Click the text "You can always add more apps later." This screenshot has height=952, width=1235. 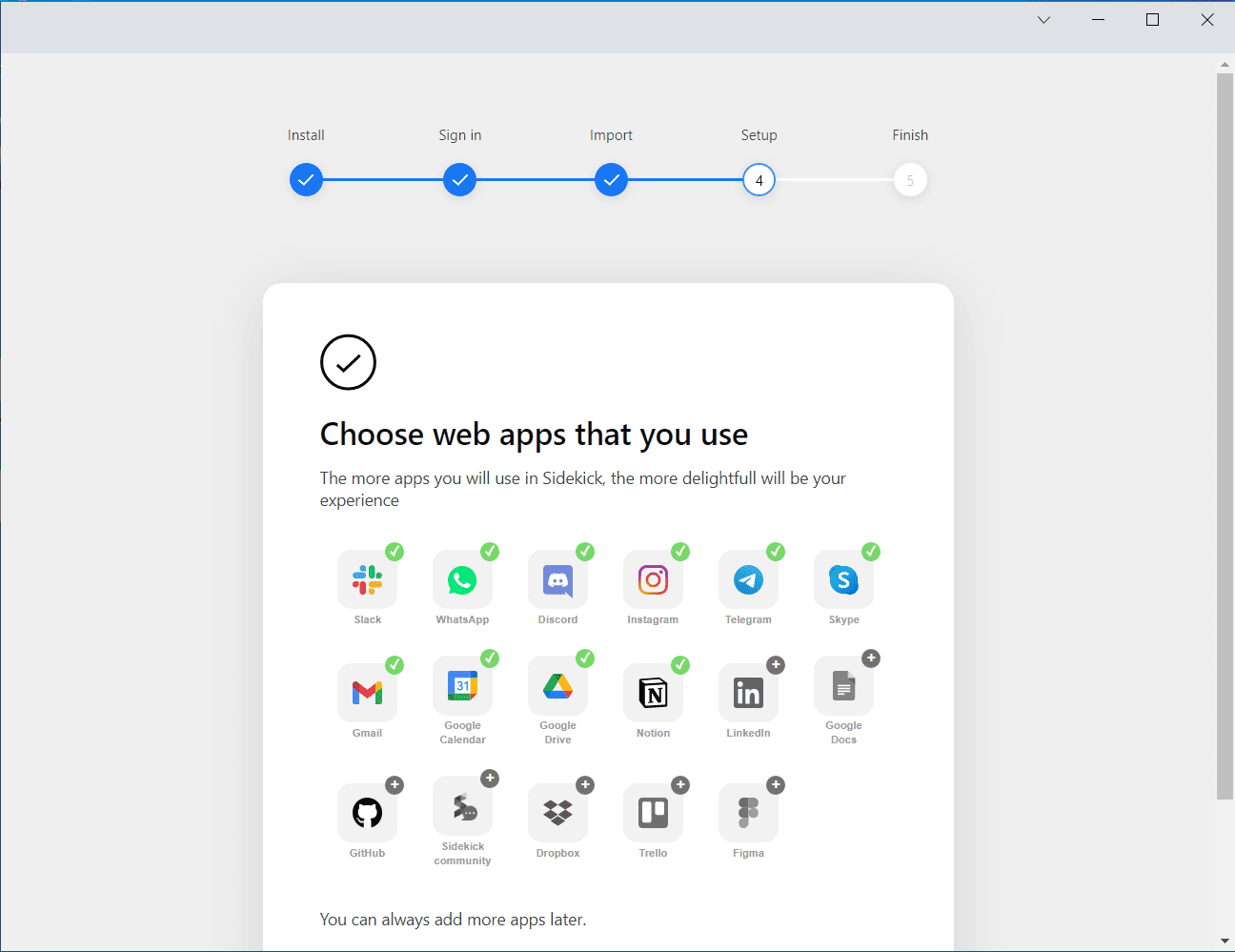(453, 920)
